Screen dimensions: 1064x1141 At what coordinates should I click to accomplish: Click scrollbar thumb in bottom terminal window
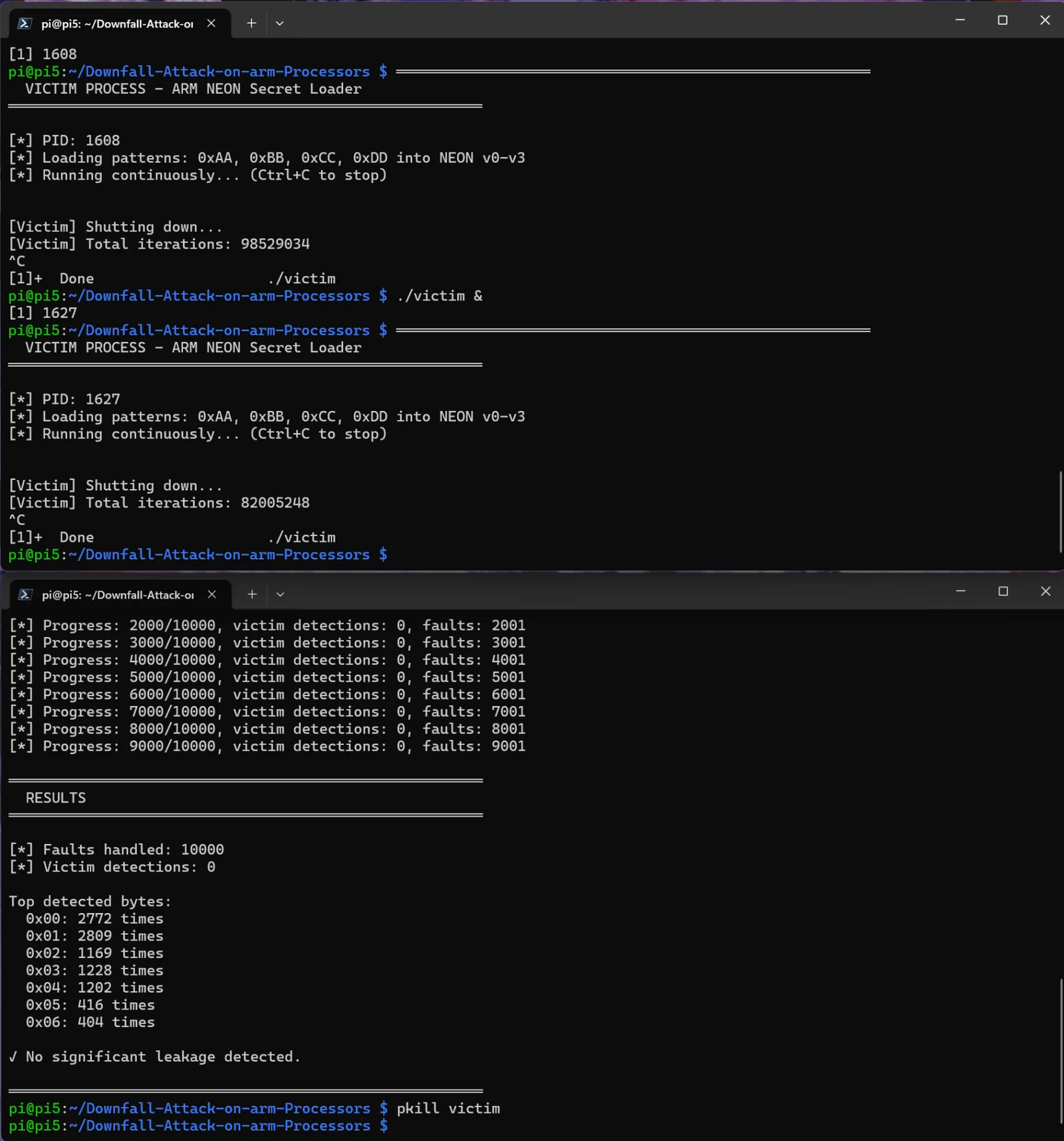click(x=1061, y=1051)
